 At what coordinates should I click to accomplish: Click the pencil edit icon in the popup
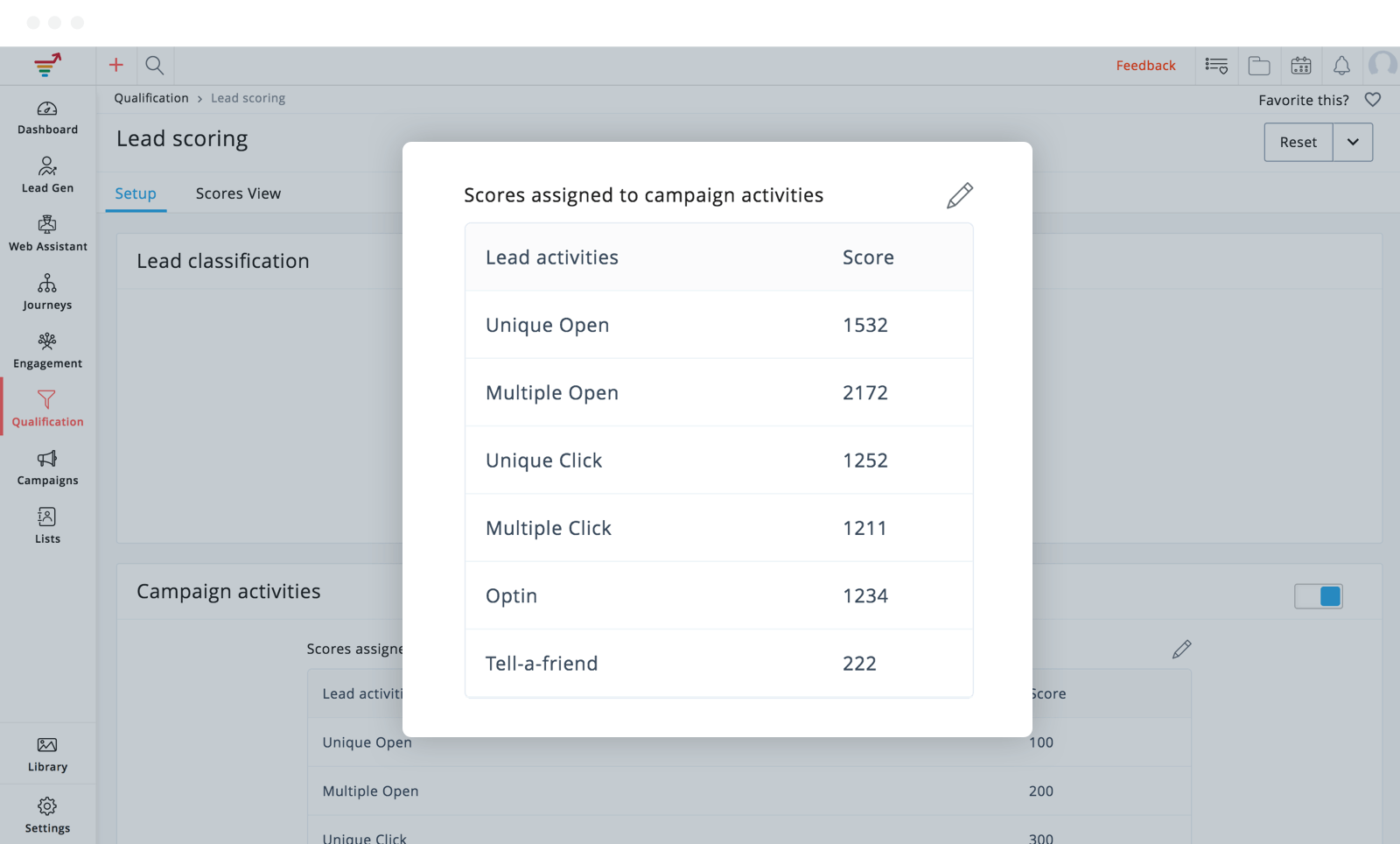point(959,195)
